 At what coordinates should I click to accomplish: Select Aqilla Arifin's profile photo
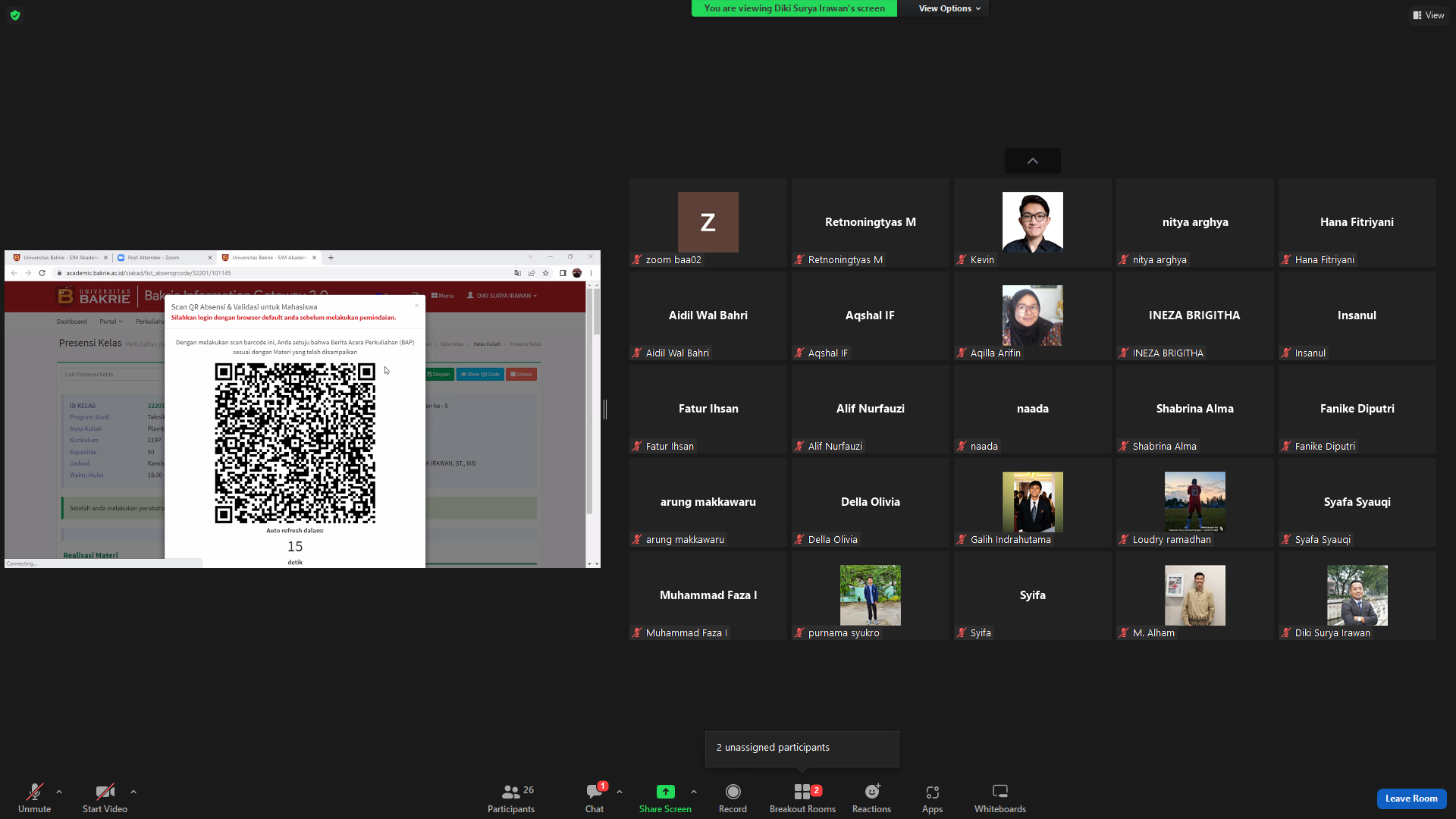pos(1032,315)
